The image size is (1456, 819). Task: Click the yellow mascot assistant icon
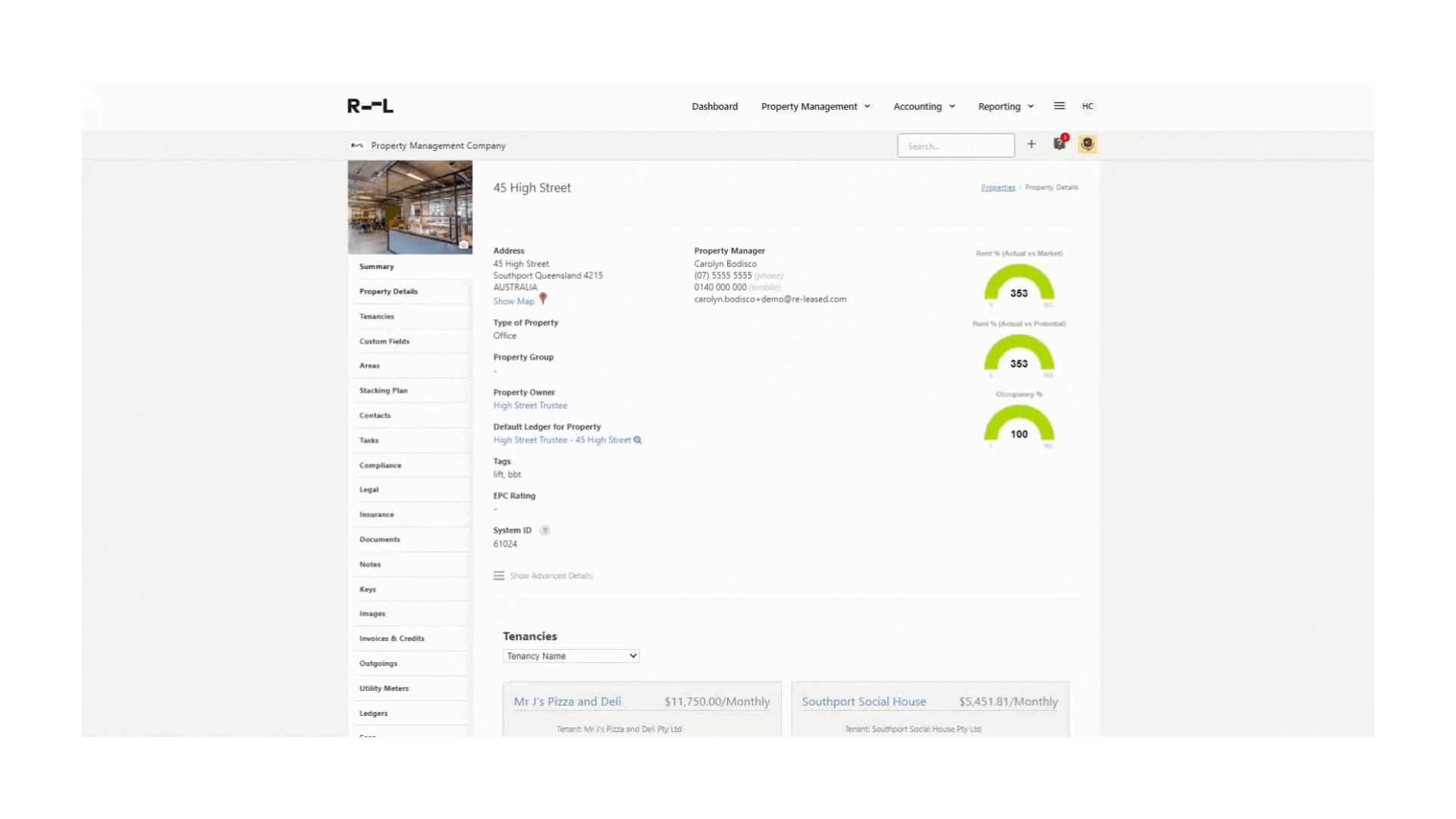[1087, 144]
